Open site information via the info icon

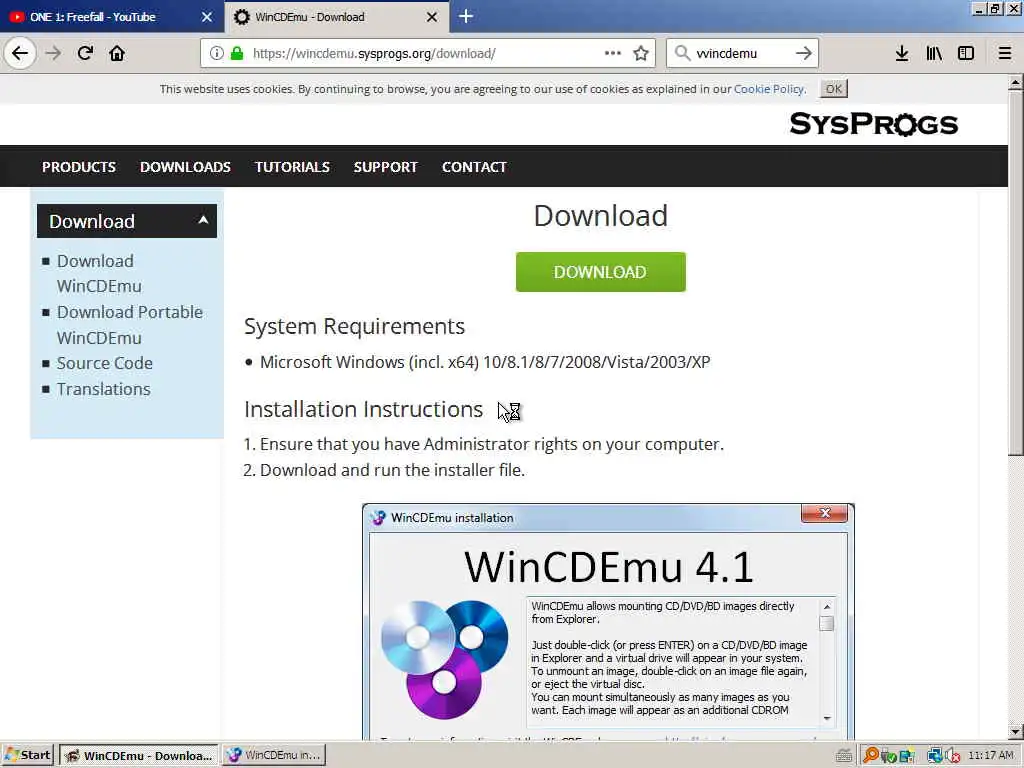[217, 53]
